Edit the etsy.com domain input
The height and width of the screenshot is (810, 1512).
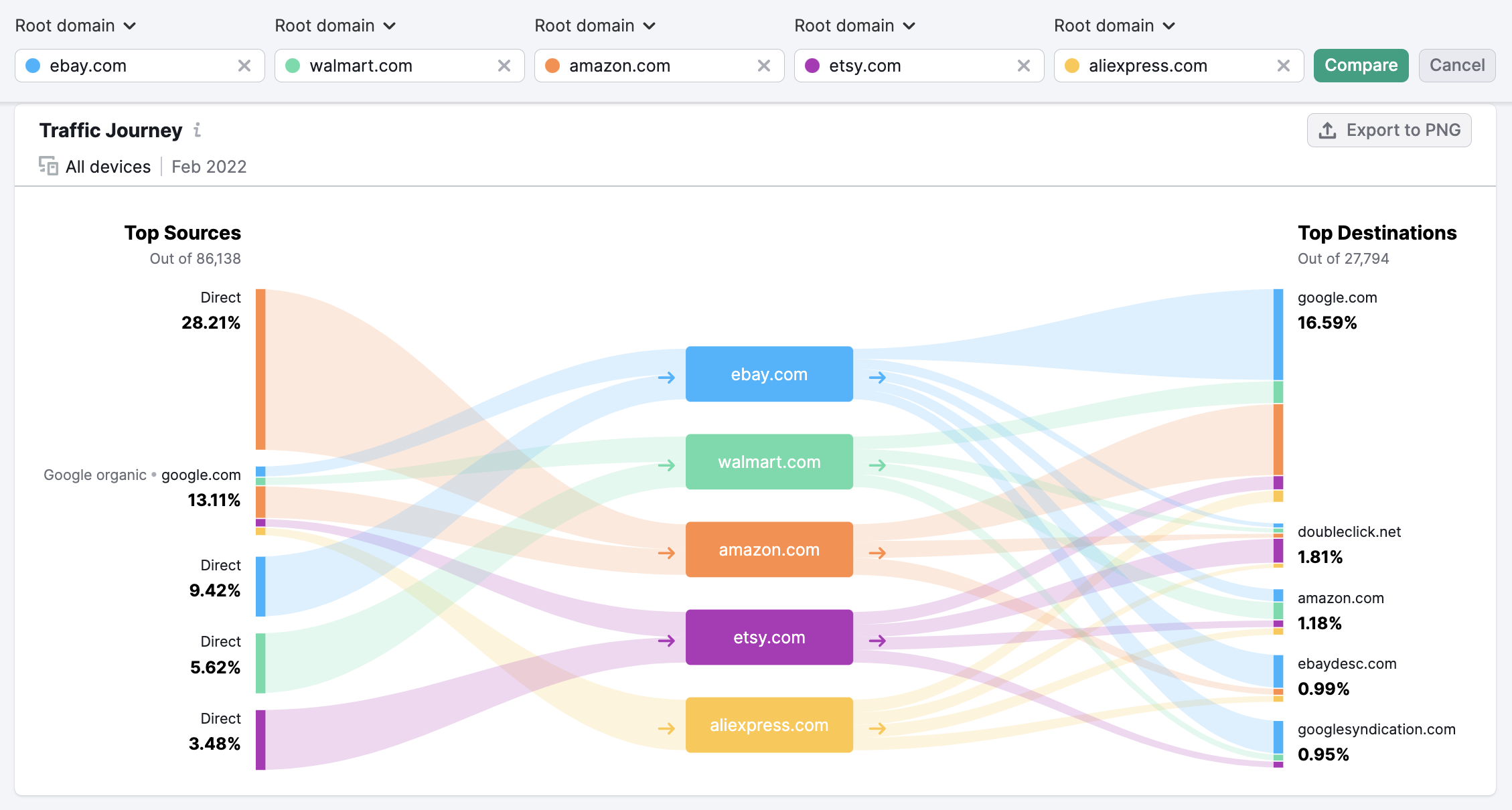click(x=919, y=66)
